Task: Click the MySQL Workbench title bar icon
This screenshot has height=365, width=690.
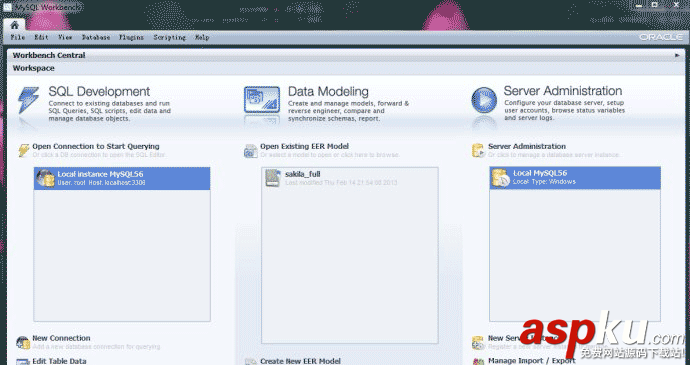Action: click(x=7, y=7)
